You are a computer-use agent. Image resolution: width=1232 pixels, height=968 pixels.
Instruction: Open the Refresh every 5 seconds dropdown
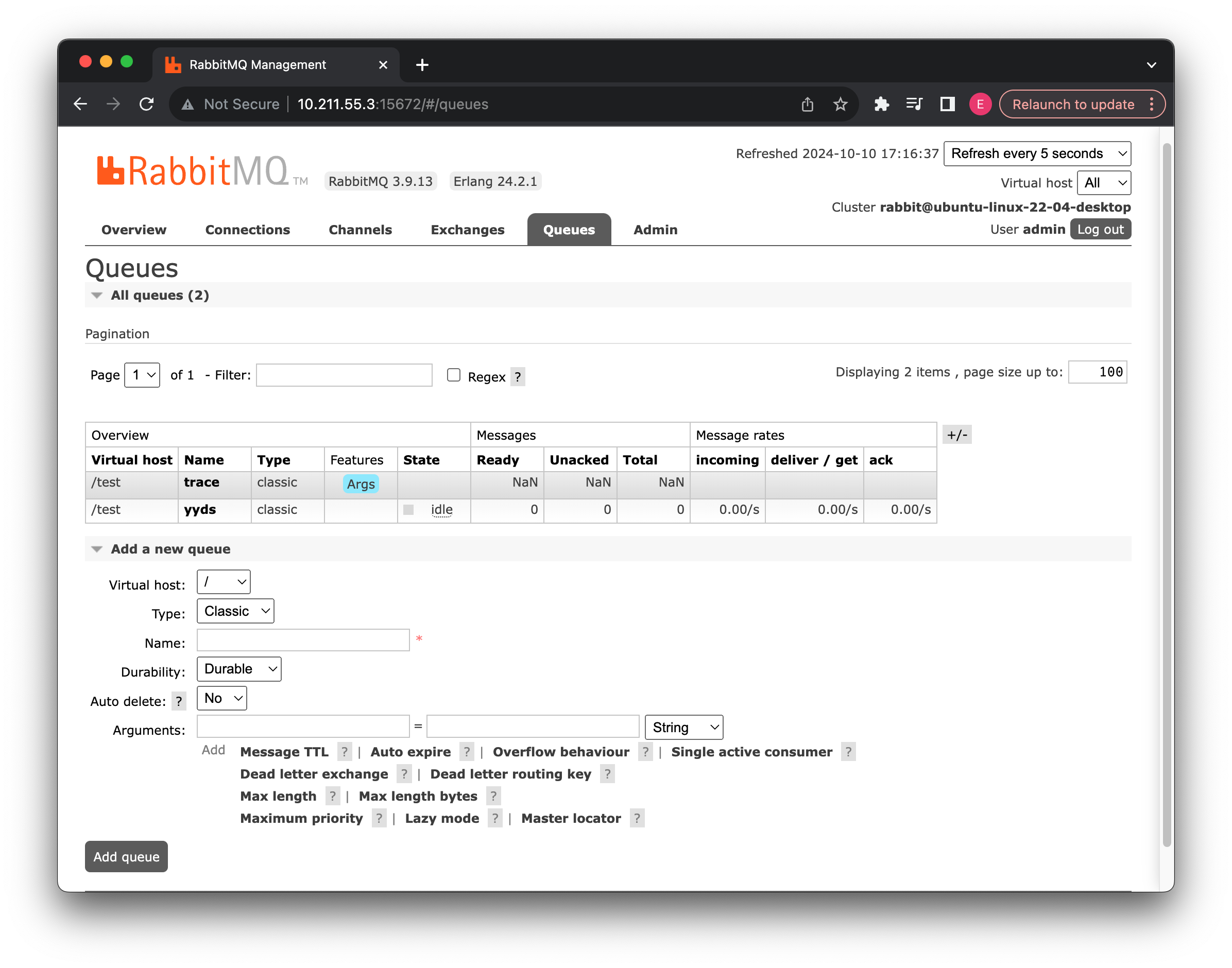[1037, 153]
